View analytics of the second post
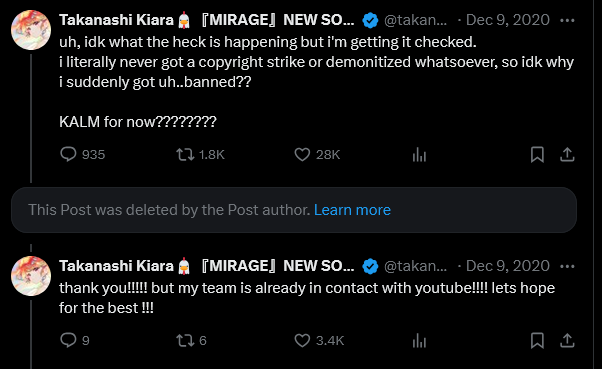Viewport: 602px width, 369px height. click(x=419, y=341)
